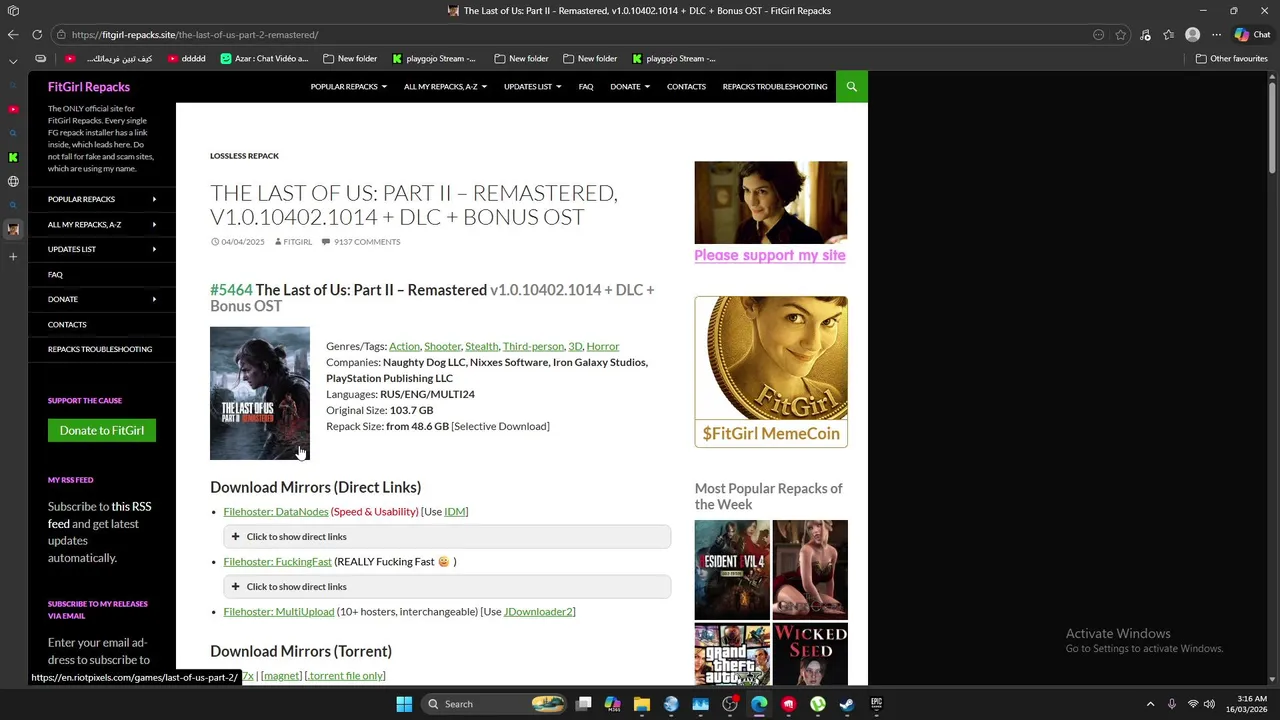The height and width of the screenshot is (720, 1280).
Task: Open the globe icon vertical tab
Action: tap(13, 181)
